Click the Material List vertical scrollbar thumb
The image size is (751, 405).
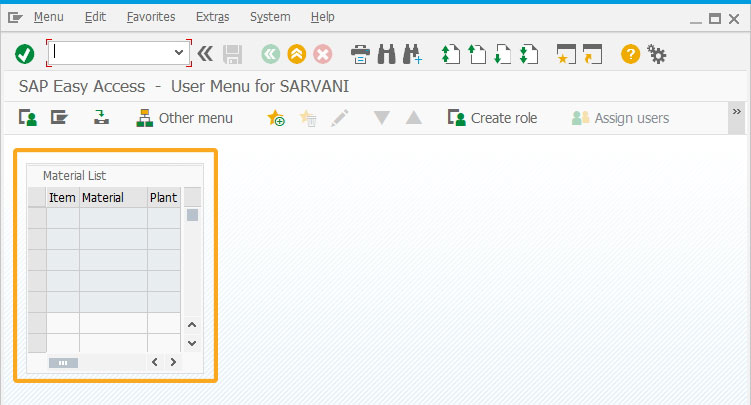[192, 215]
